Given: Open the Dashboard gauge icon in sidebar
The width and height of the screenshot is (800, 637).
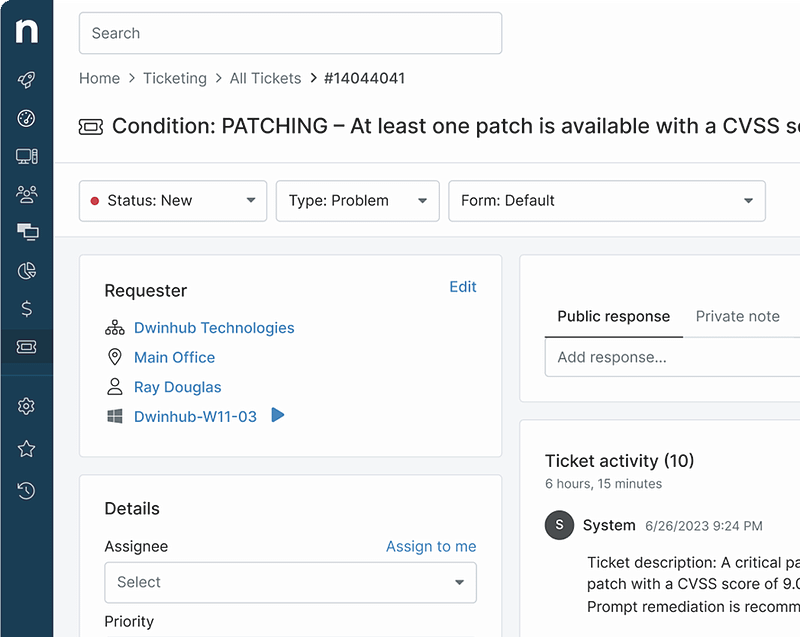Looking at the screenshot, I should [x=26, y=118].
